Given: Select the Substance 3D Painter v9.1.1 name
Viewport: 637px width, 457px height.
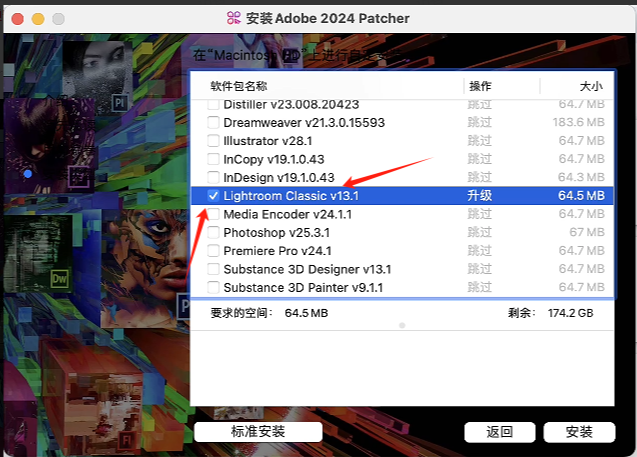Looking at the screenshot, I should click(x=303, y=288).
